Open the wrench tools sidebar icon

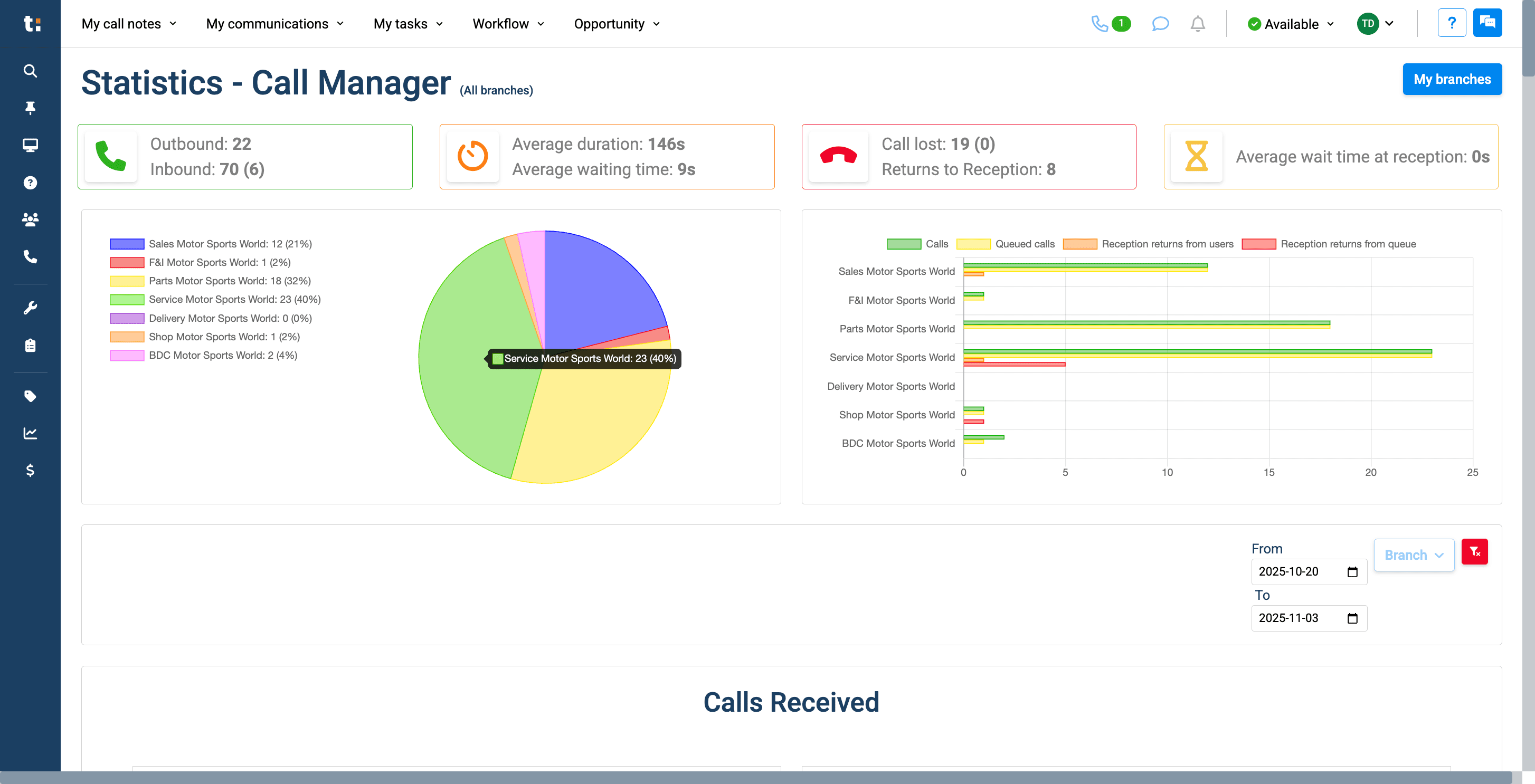pos(31,308)
